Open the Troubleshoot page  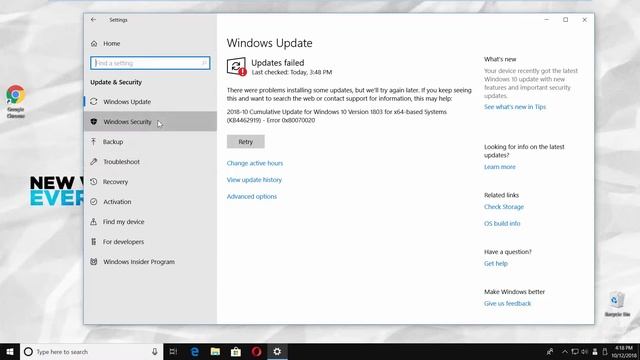click(150, 162)
